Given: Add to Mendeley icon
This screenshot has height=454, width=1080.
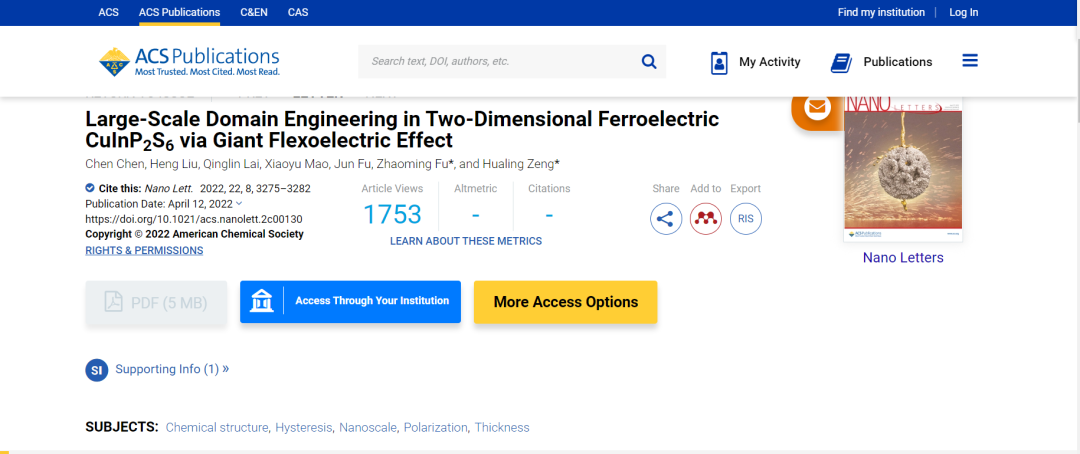Looking at the screenshot, I should click(706, 218).
